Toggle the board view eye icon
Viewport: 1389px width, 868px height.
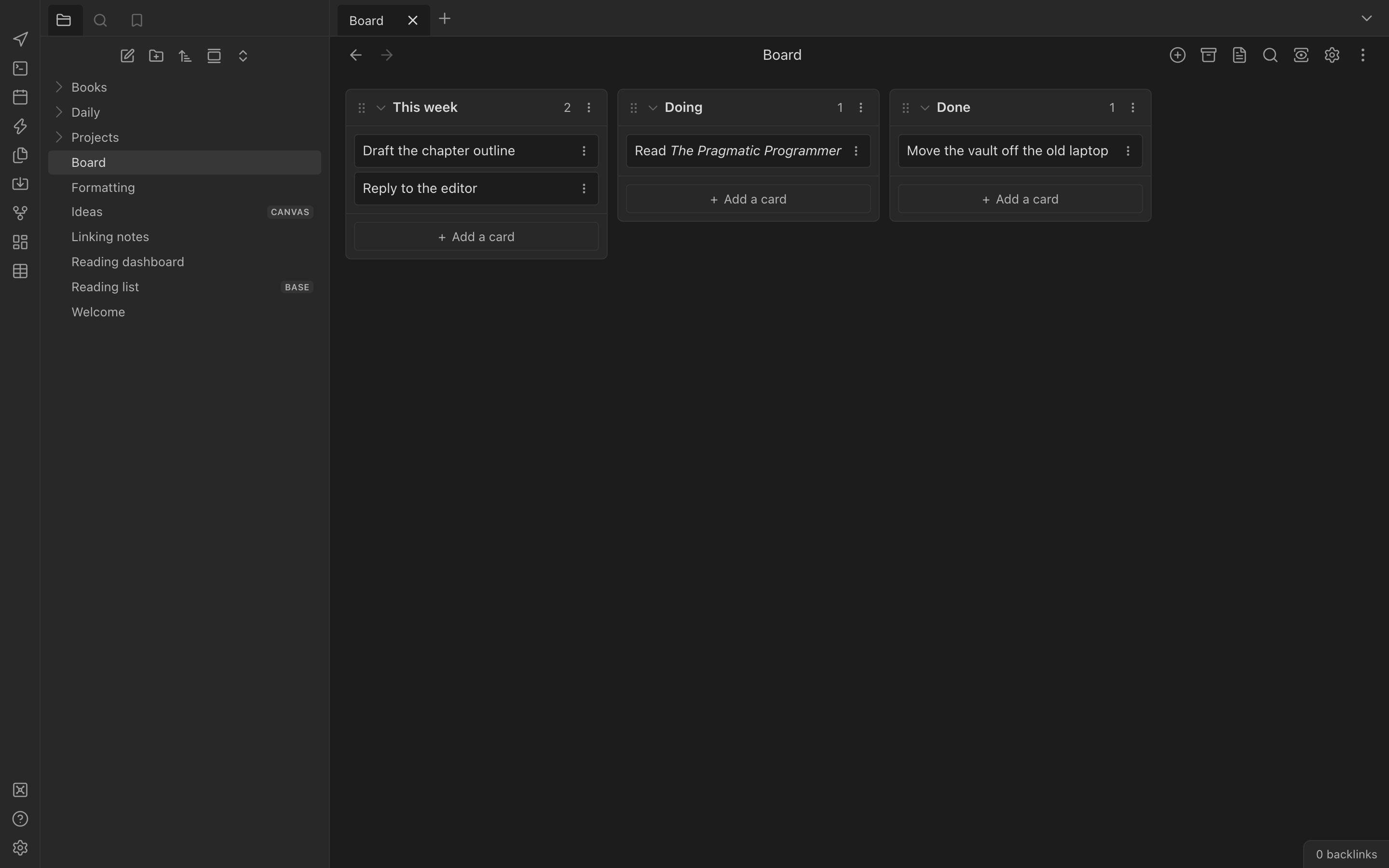[x=1301, y=55]
